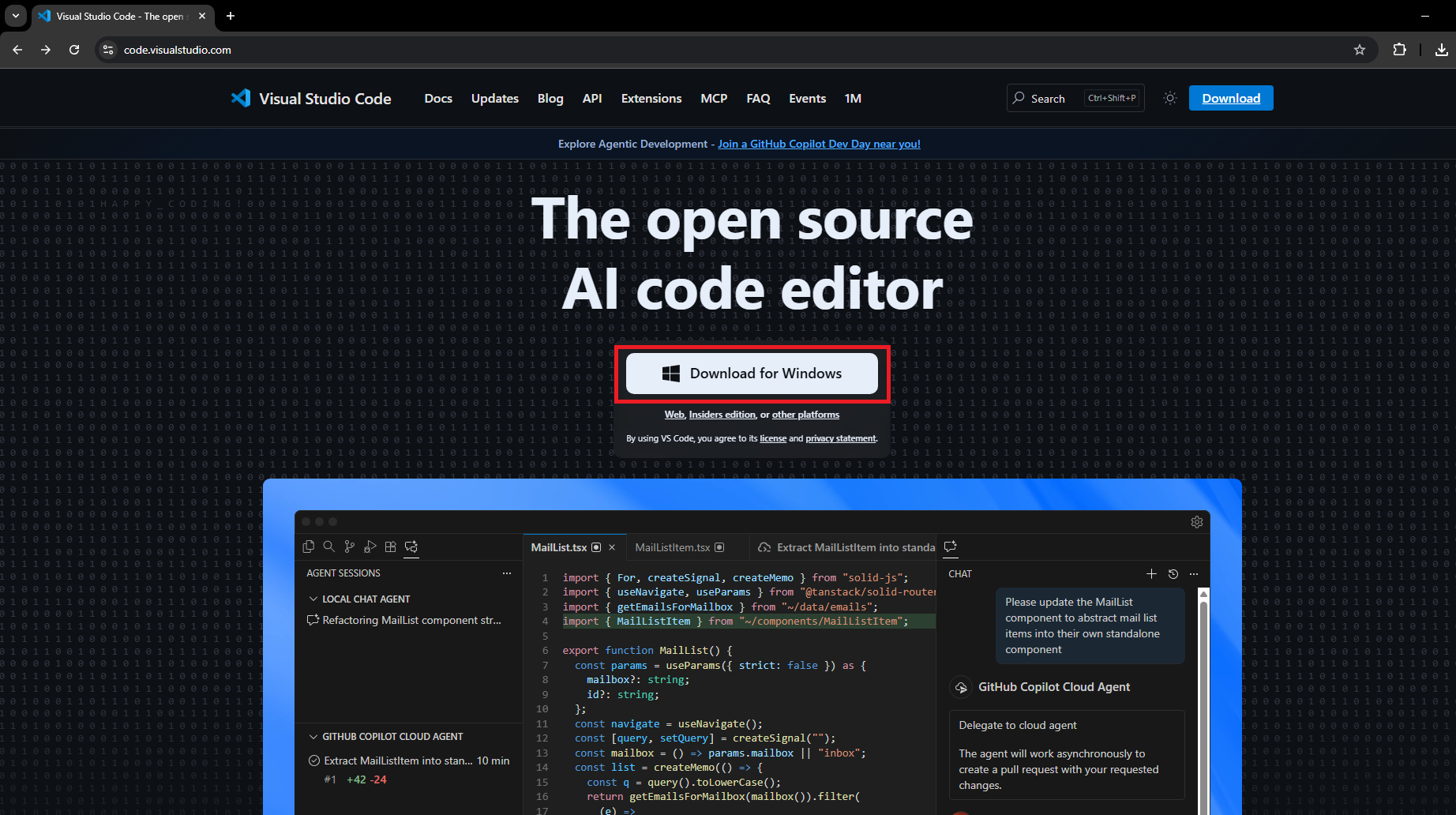The height and width of the screenshot is (815, 1456).
Task: Start a new chat with the plus icon
Action: 1151,574
